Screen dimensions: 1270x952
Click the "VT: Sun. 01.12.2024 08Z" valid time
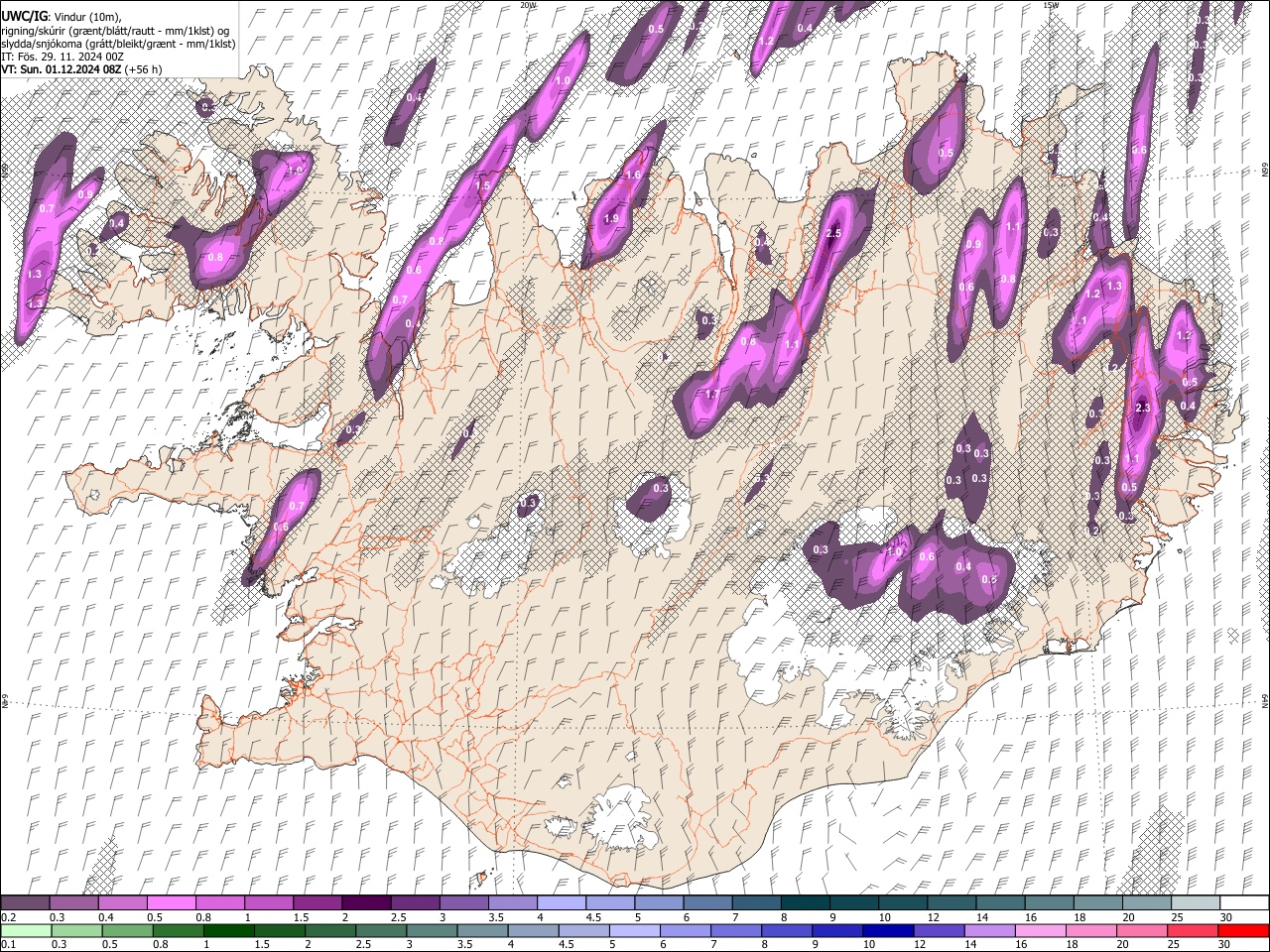pyautogui.click(x=63, y=69)
